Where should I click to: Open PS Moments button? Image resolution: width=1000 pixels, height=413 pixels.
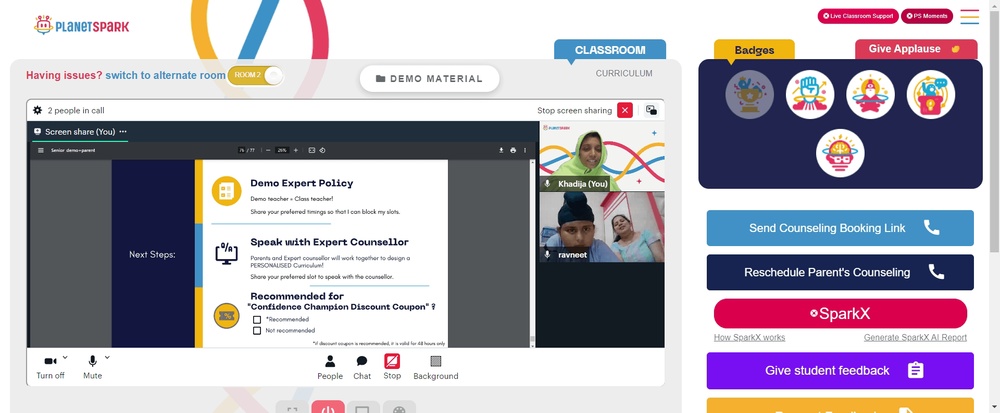coord(927,16)
